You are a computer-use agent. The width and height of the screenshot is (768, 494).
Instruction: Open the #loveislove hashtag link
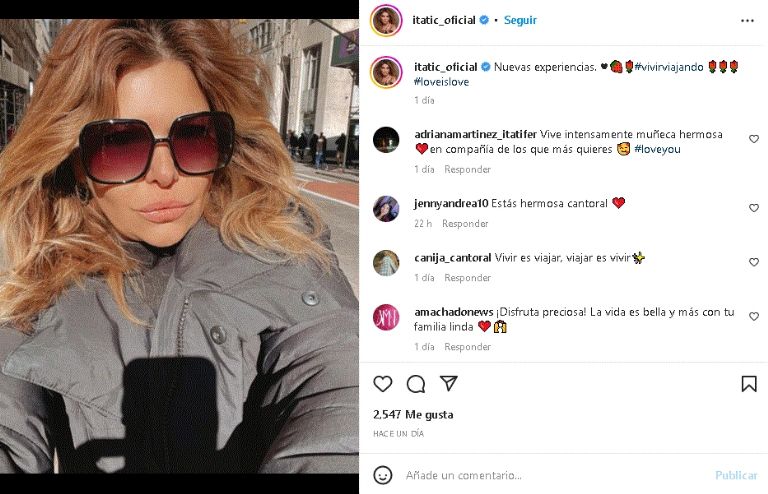click(441, 82)
